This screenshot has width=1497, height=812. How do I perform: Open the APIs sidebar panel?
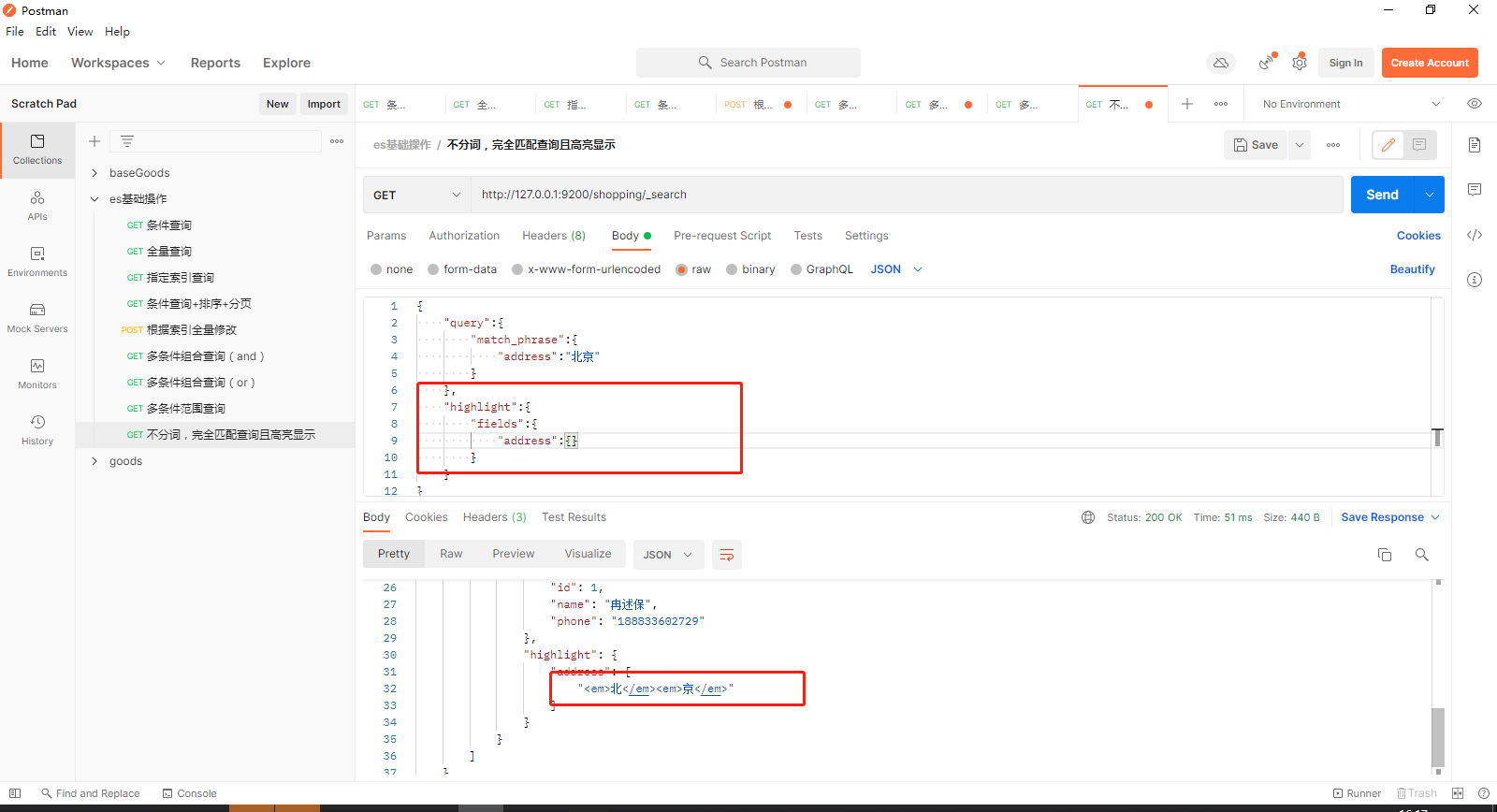point(37,206)
